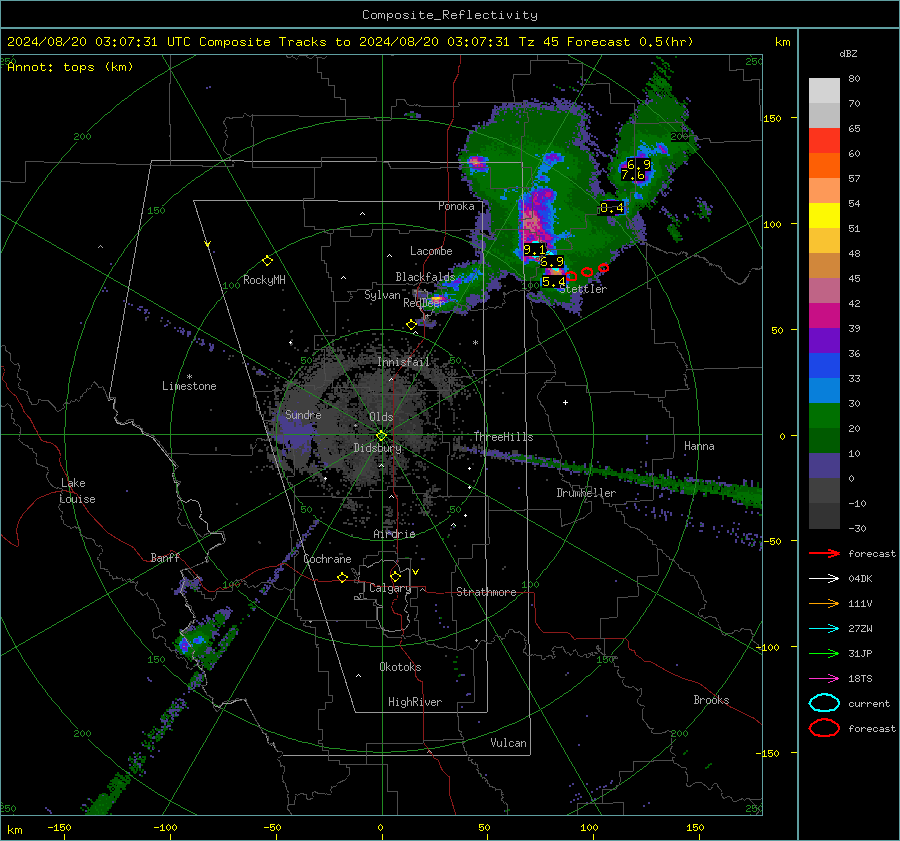Viewport: 900px width, 841px height.
Task: Select the slate 0–10 dBZ swatch
Action: tap(824, 466)
